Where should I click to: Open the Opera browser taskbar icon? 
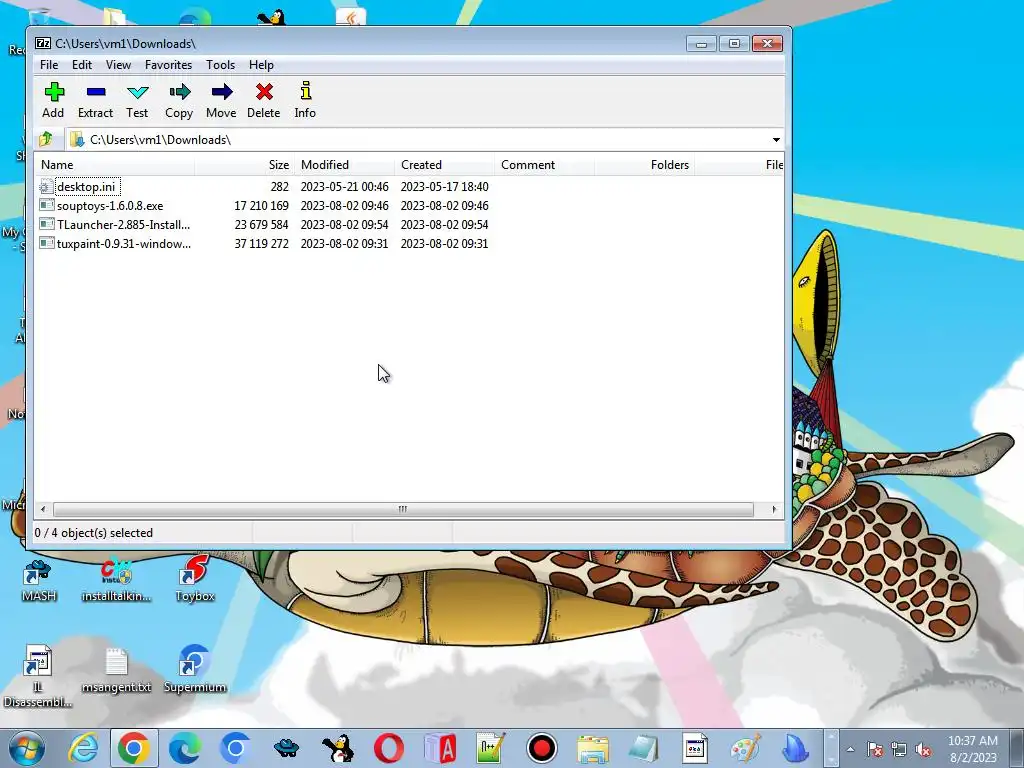click(389, 748)
